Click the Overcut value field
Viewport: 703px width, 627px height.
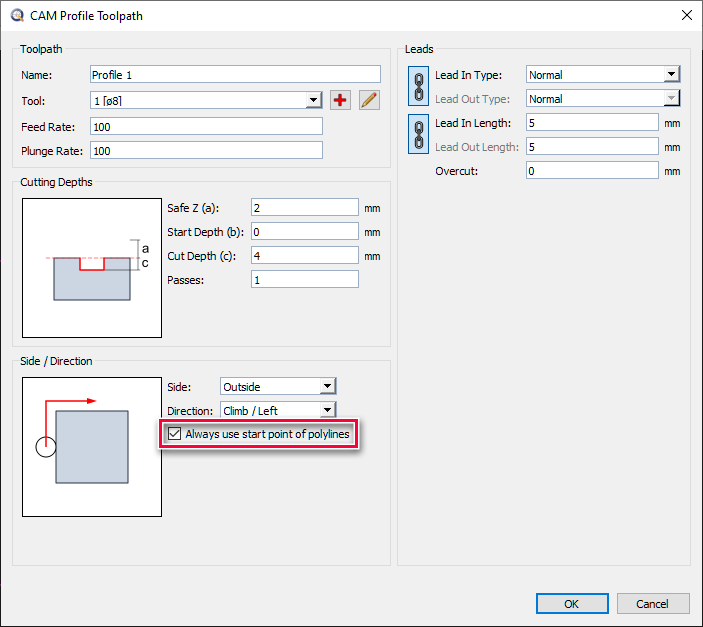[x=592, y=171]
